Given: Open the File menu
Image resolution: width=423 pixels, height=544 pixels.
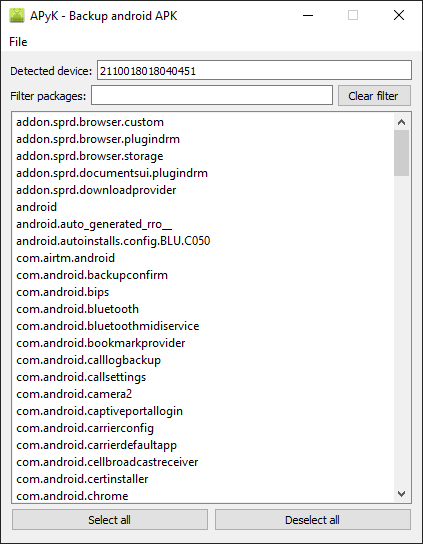Looking at the screenshot, I should (18, 42).
